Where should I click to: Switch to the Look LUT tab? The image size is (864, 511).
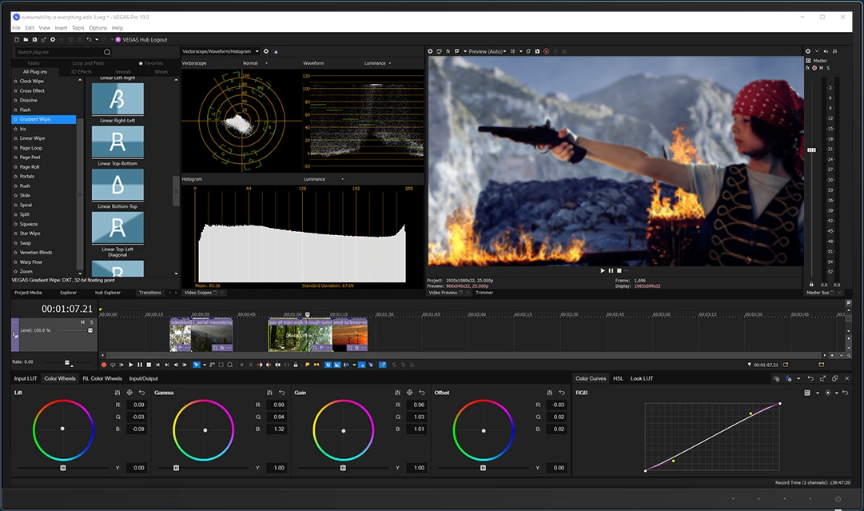[x=641, y=379]
